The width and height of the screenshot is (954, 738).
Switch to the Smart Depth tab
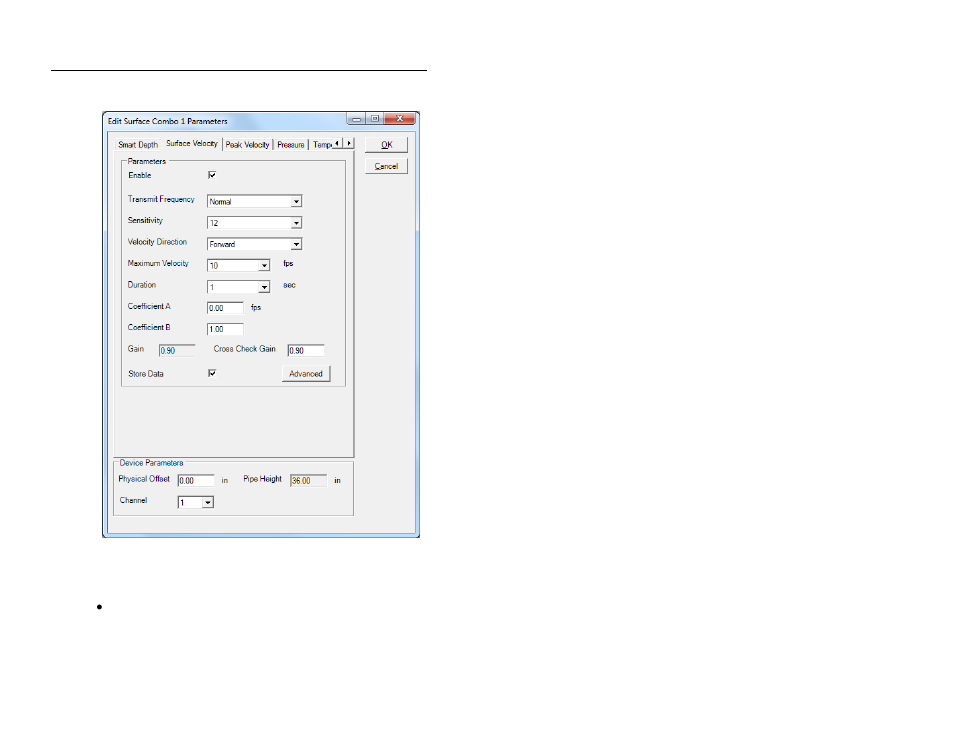[138, 145]
